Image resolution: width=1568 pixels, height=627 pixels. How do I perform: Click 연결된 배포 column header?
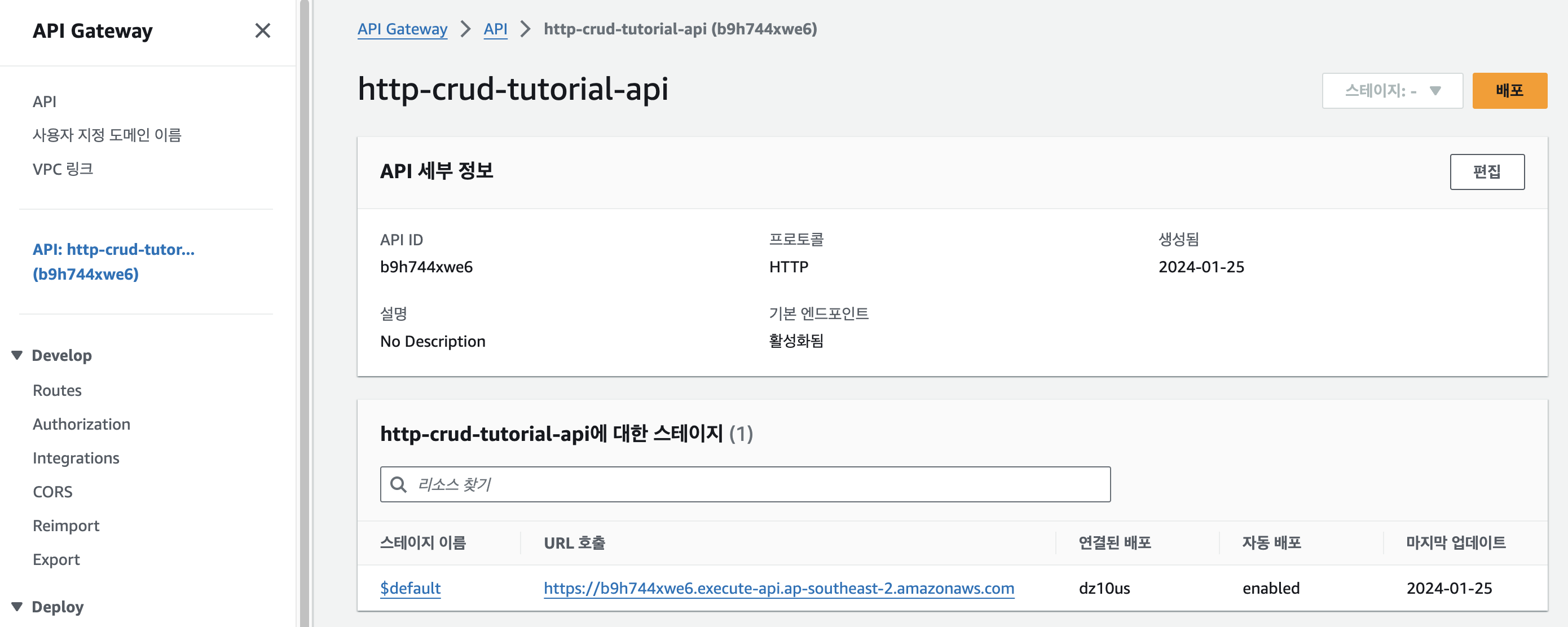(x=1115, y=542)
